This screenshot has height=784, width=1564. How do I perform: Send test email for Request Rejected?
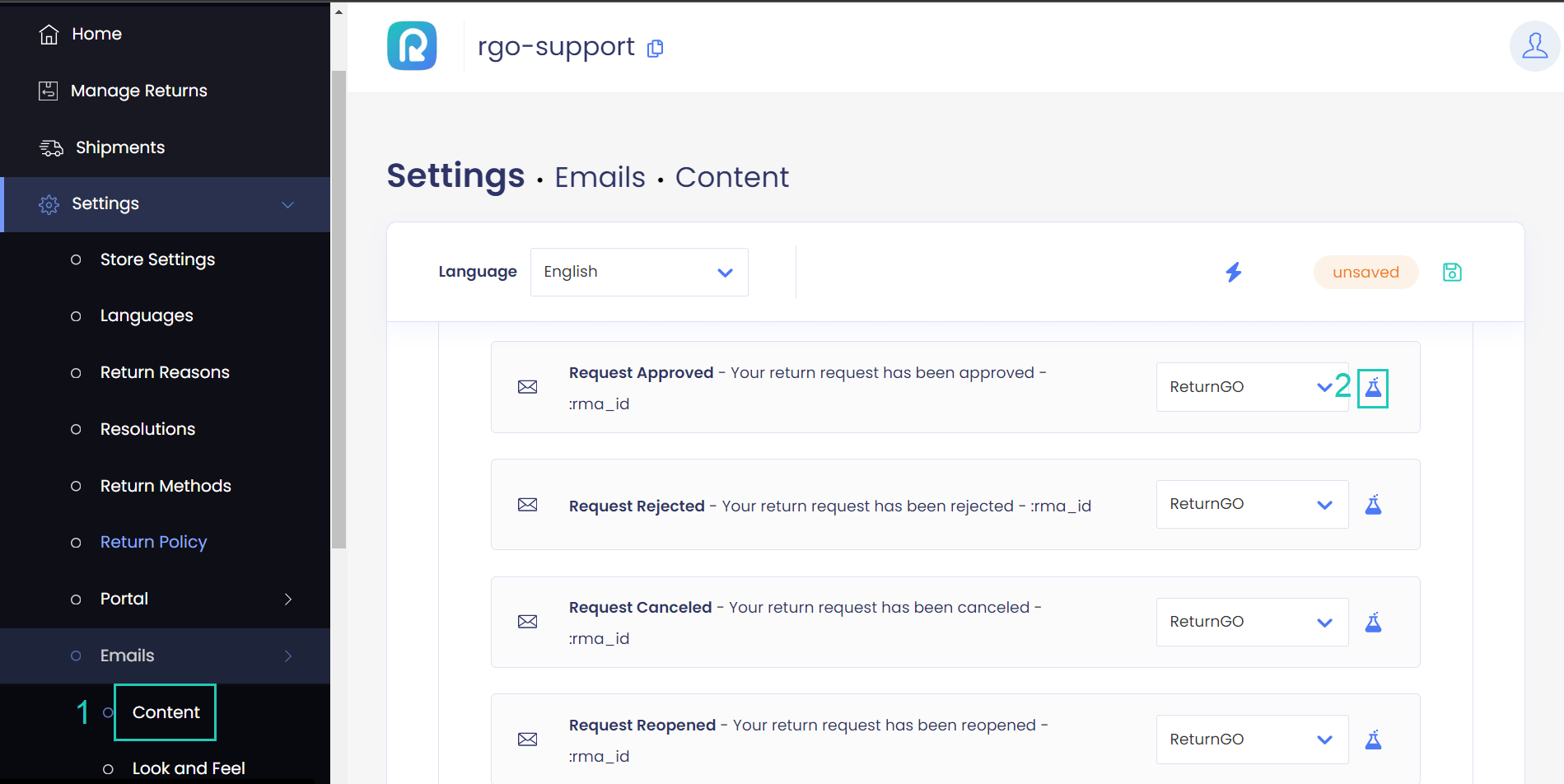coord(1373,505)
